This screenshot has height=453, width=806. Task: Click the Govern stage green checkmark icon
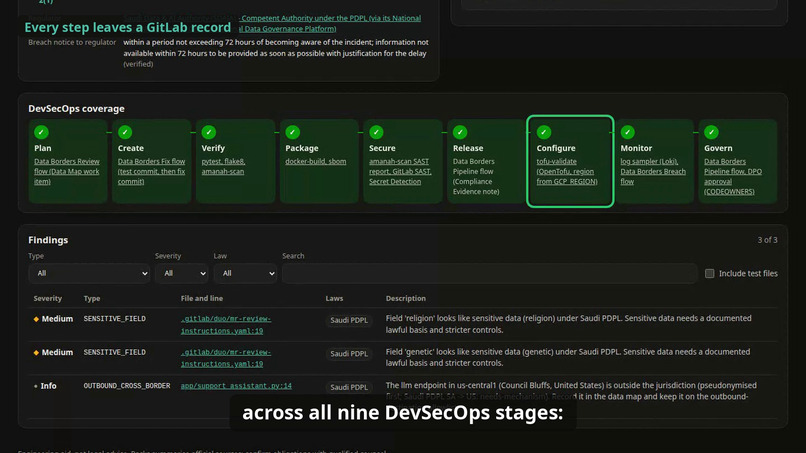pos(711,132)
